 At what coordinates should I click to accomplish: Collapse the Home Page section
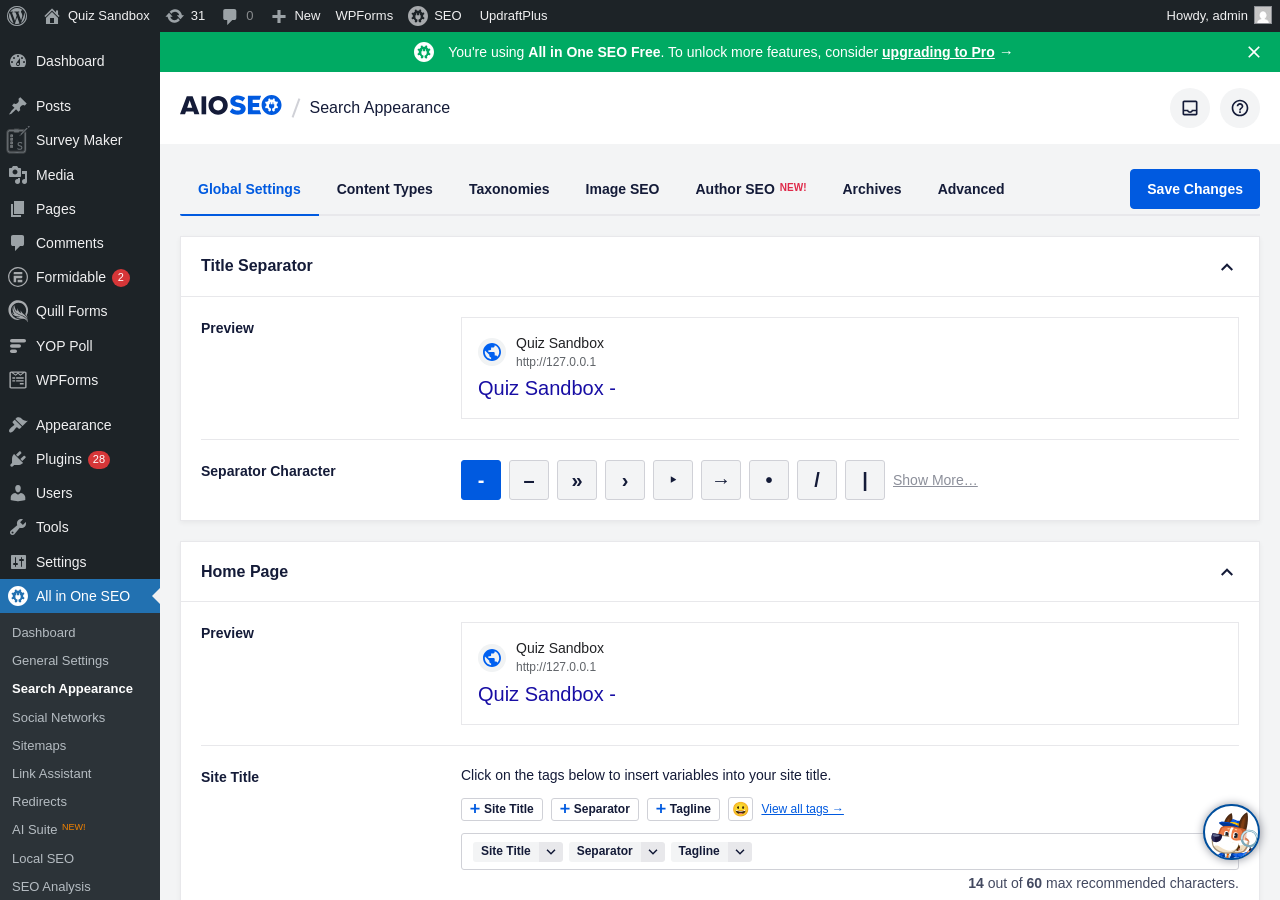click(x=1227, y=572)
